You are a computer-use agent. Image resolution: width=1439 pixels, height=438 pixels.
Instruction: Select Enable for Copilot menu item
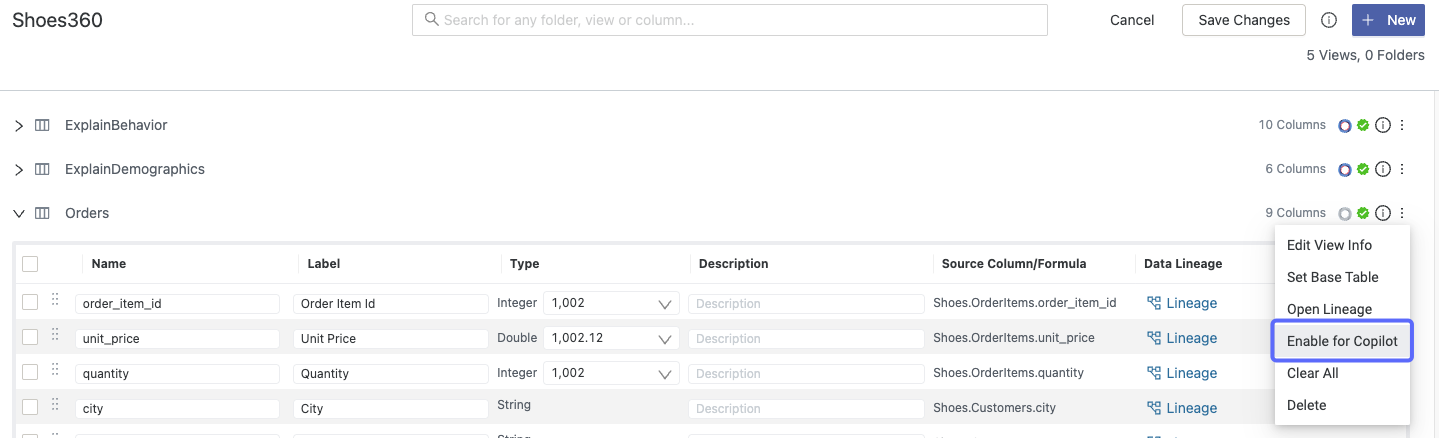[x=1341, y=341]
